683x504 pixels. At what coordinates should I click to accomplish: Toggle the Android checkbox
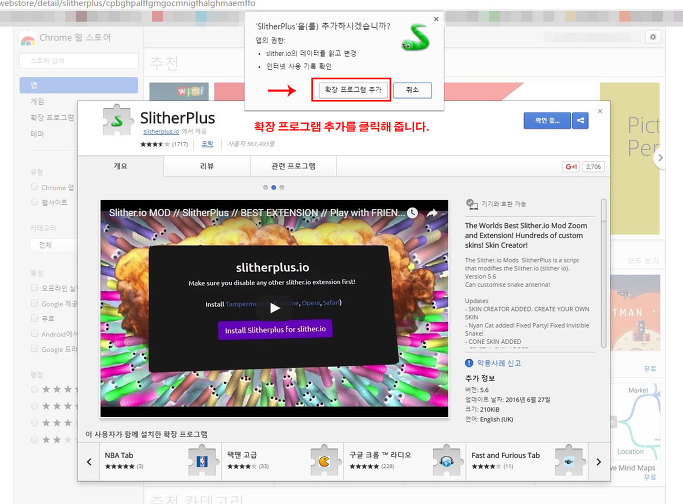(x=34, y=334)
